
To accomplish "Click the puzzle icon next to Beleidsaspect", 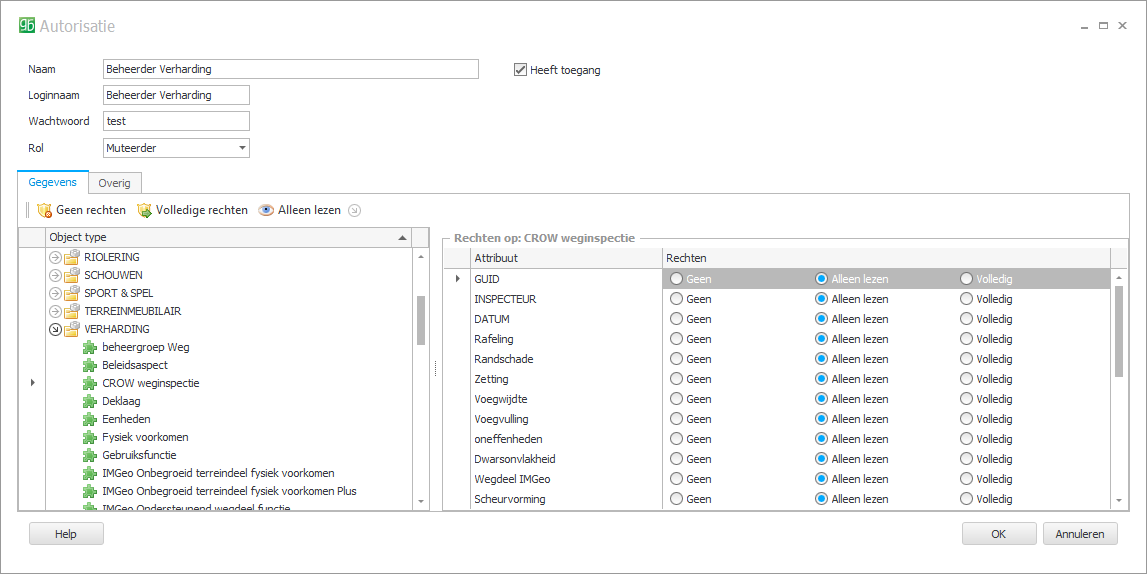I will tap(91, 366).
